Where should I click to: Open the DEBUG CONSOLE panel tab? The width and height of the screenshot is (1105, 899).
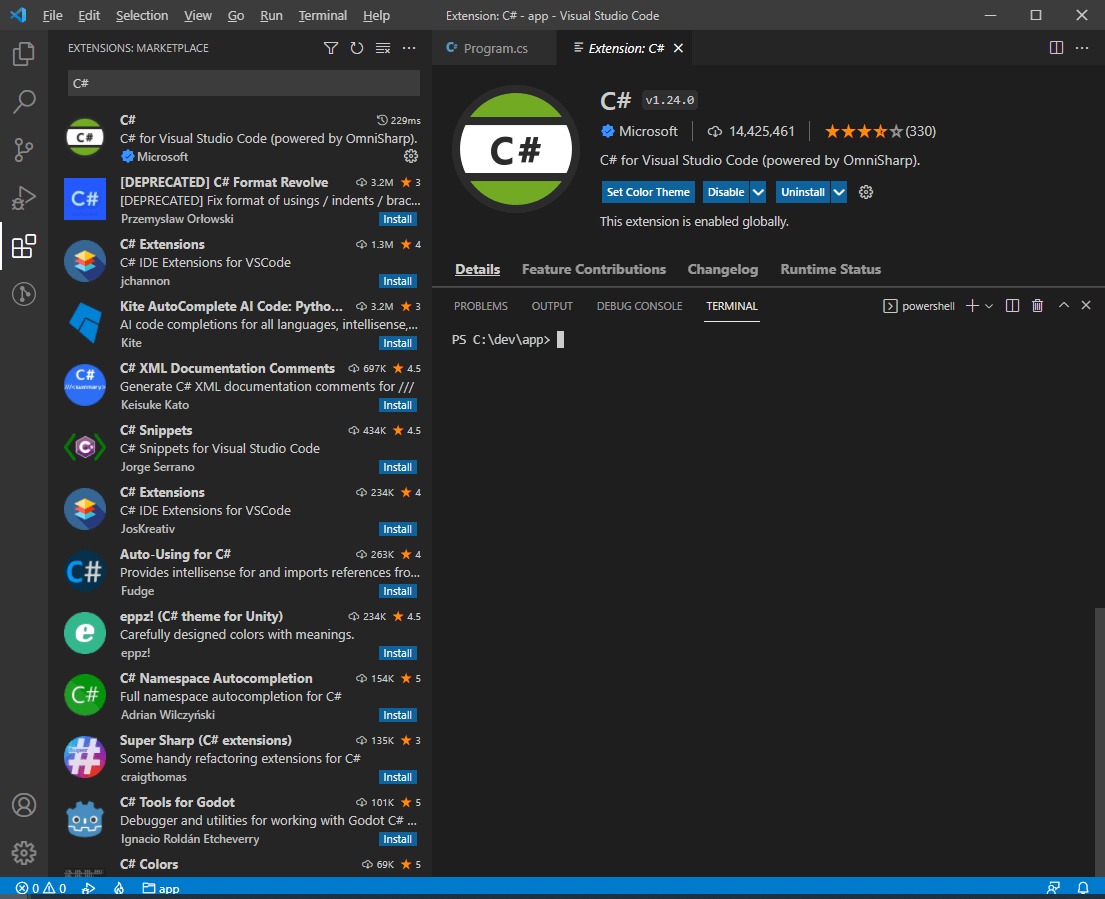639,306
